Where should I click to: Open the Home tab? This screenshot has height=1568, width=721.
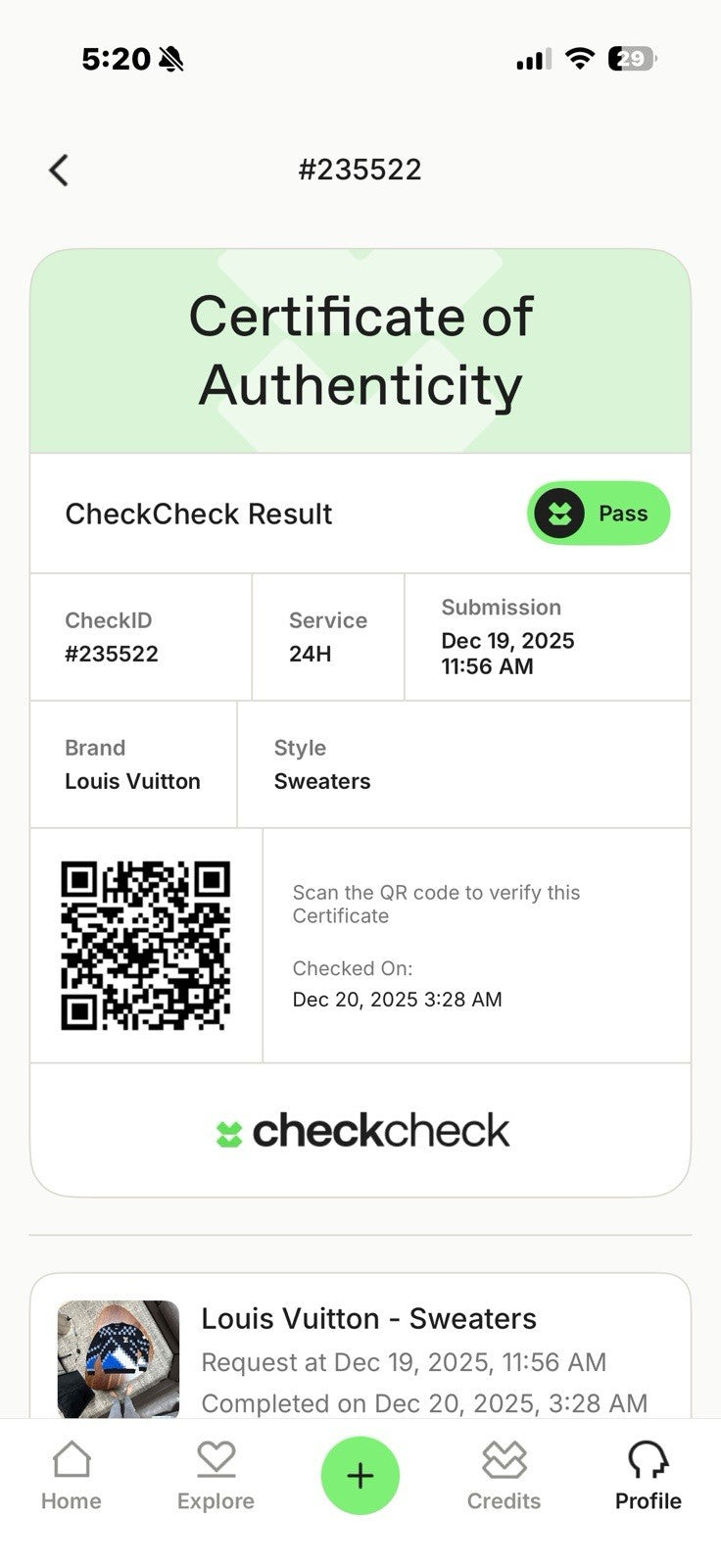pos(72,1475)
